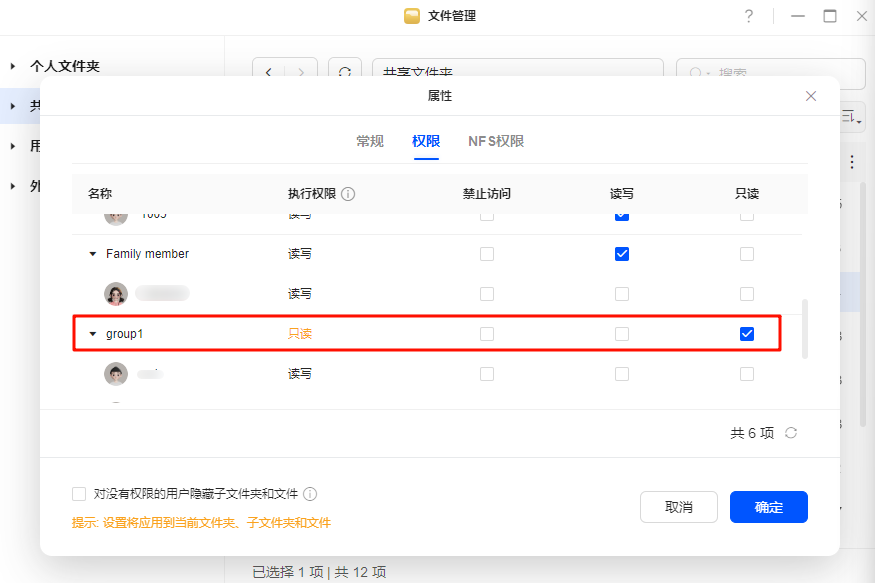The width and height of the screenshot is (875, 583).
Task: Collapse the Family member group
Action: [94, 254]
